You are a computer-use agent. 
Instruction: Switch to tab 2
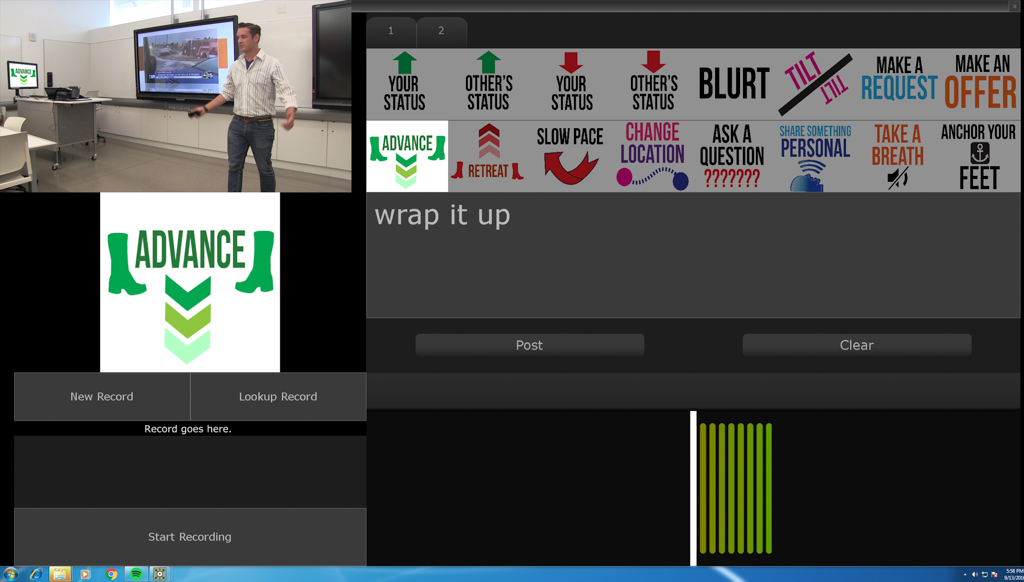click(441, 31)
